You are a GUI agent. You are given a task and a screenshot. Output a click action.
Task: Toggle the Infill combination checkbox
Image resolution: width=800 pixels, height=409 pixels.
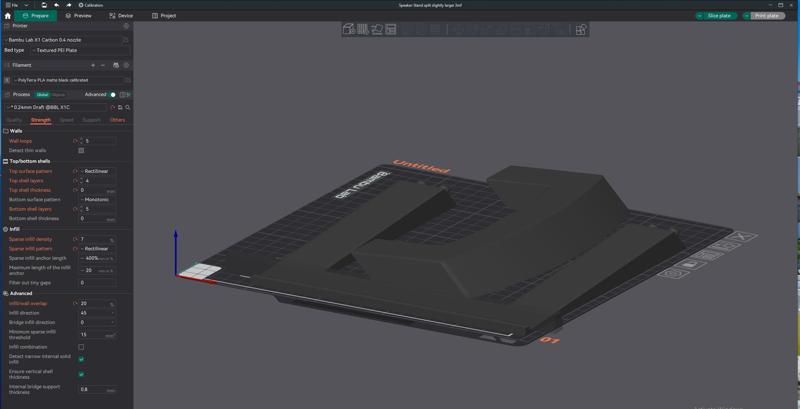click(x=81, y=347)
